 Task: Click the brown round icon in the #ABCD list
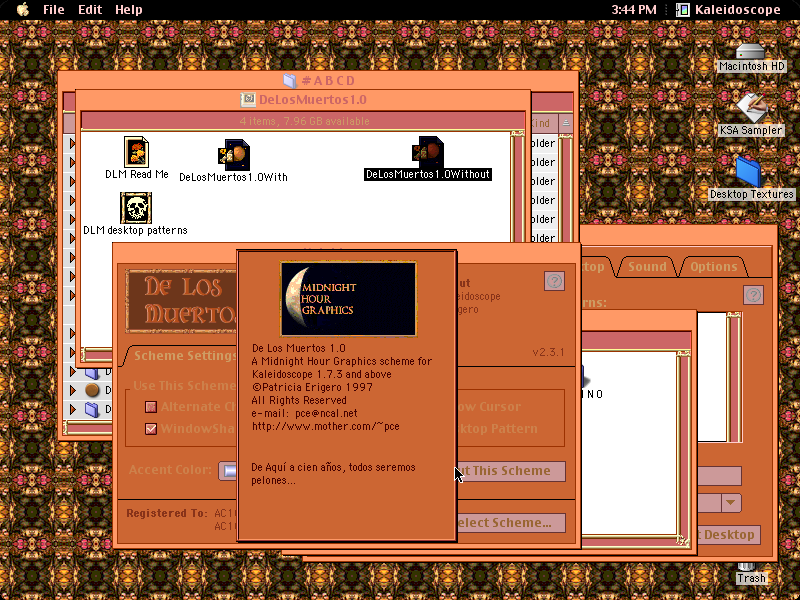coord(92,390)
